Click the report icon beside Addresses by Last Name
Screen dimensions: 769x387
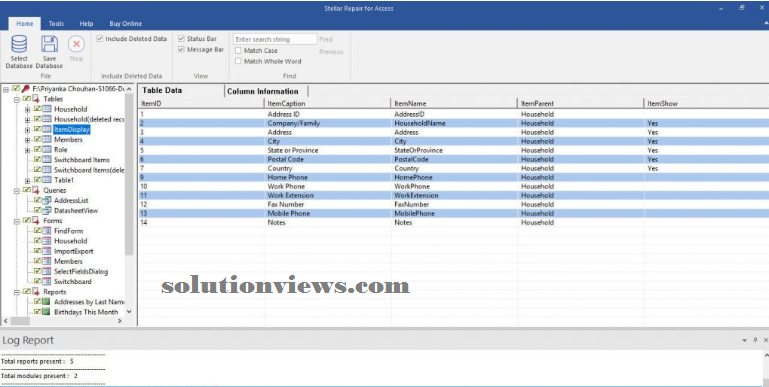pos(47,302)
